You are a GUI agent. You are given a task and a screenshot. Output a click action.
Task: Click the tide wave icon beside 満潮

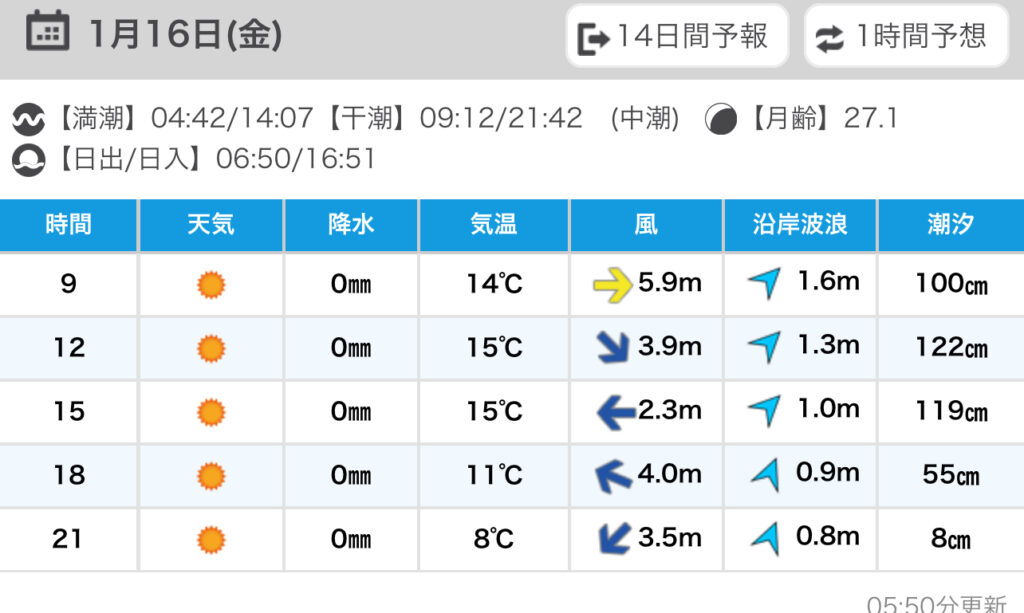coord(29,120)
